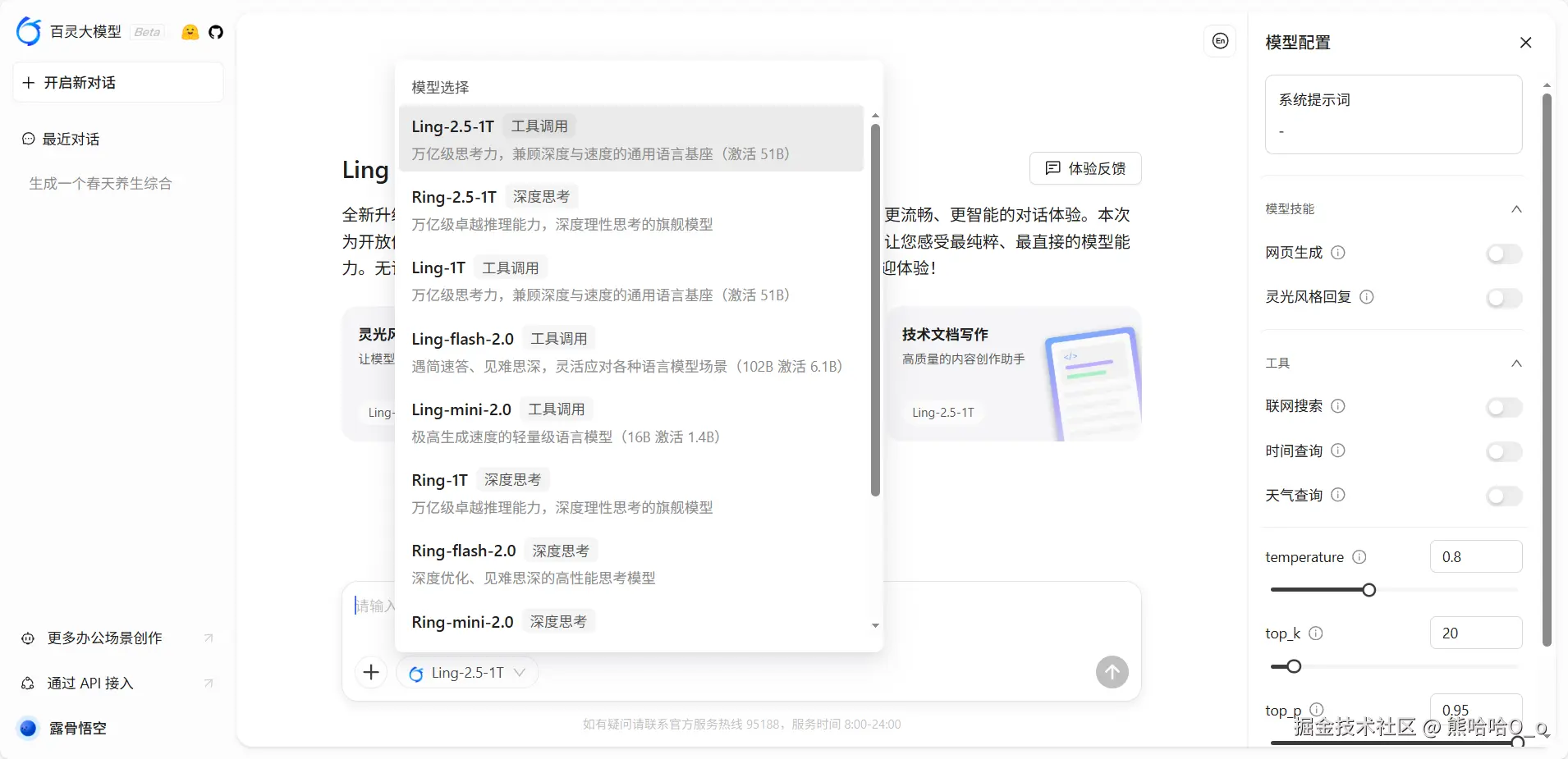1568x759 pixels.
Task: Open external arrow for 通过 API 接入
Action: tap(209, 684)
